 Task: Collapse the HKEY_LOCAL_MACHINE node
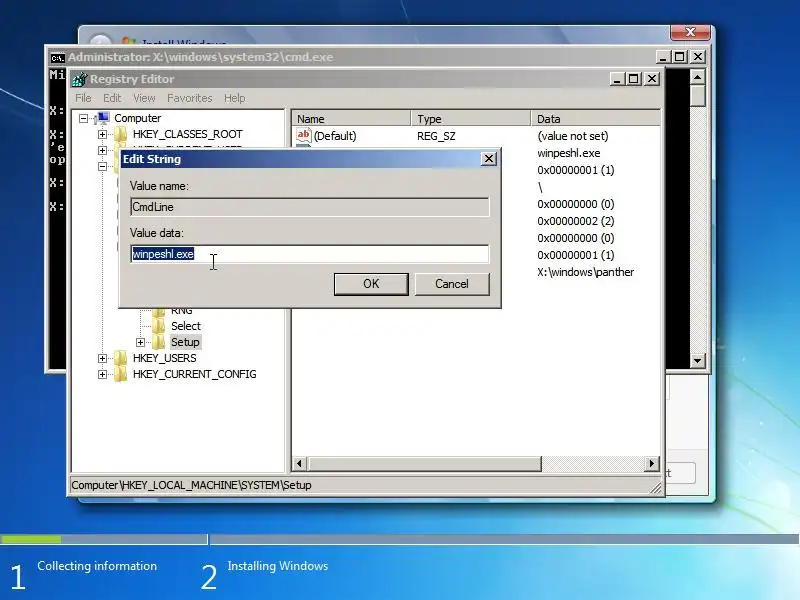[x=102, y=166]
